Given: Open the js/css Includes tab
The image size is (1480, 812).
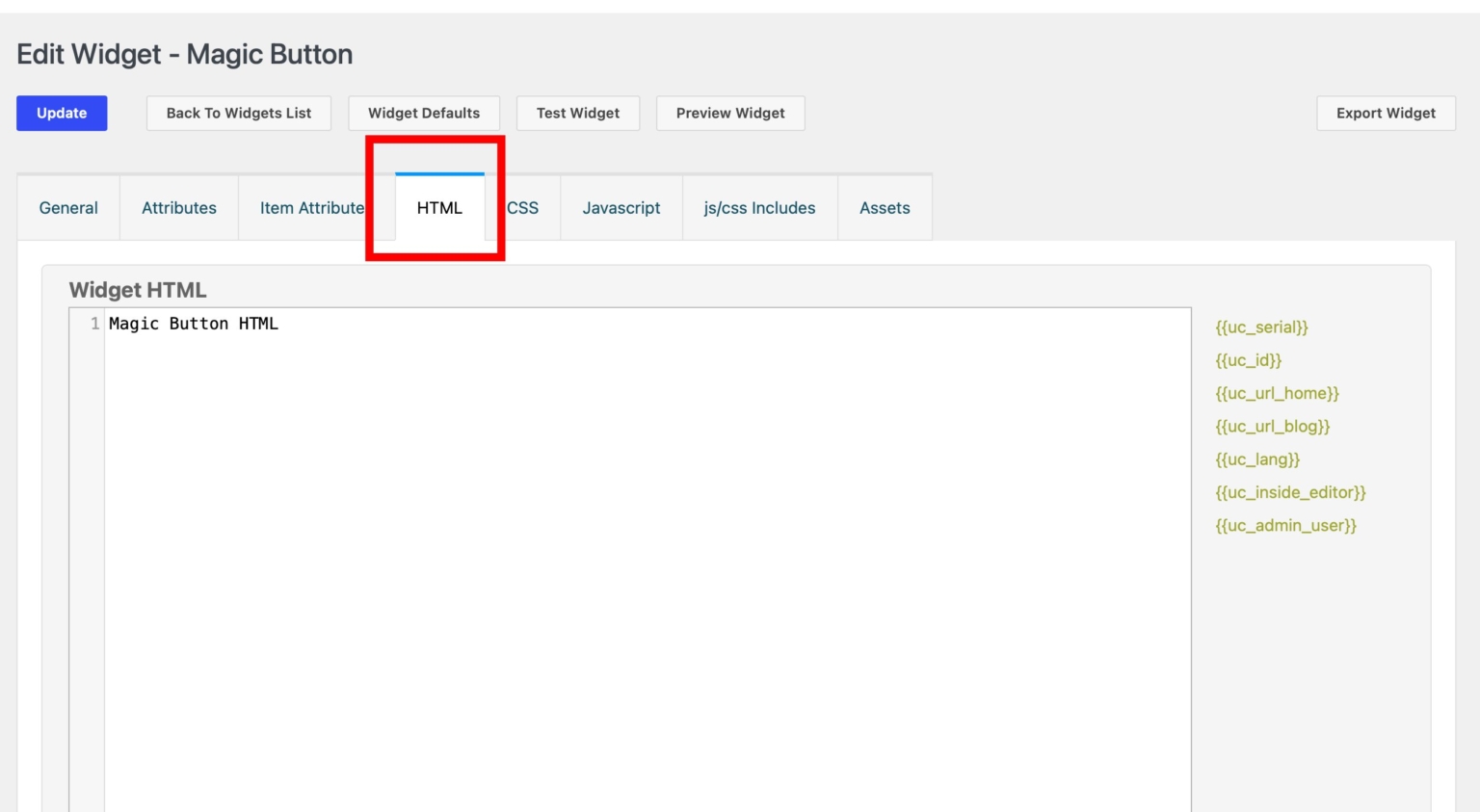Looking at the screenshot, I should (x=759, y=208).
